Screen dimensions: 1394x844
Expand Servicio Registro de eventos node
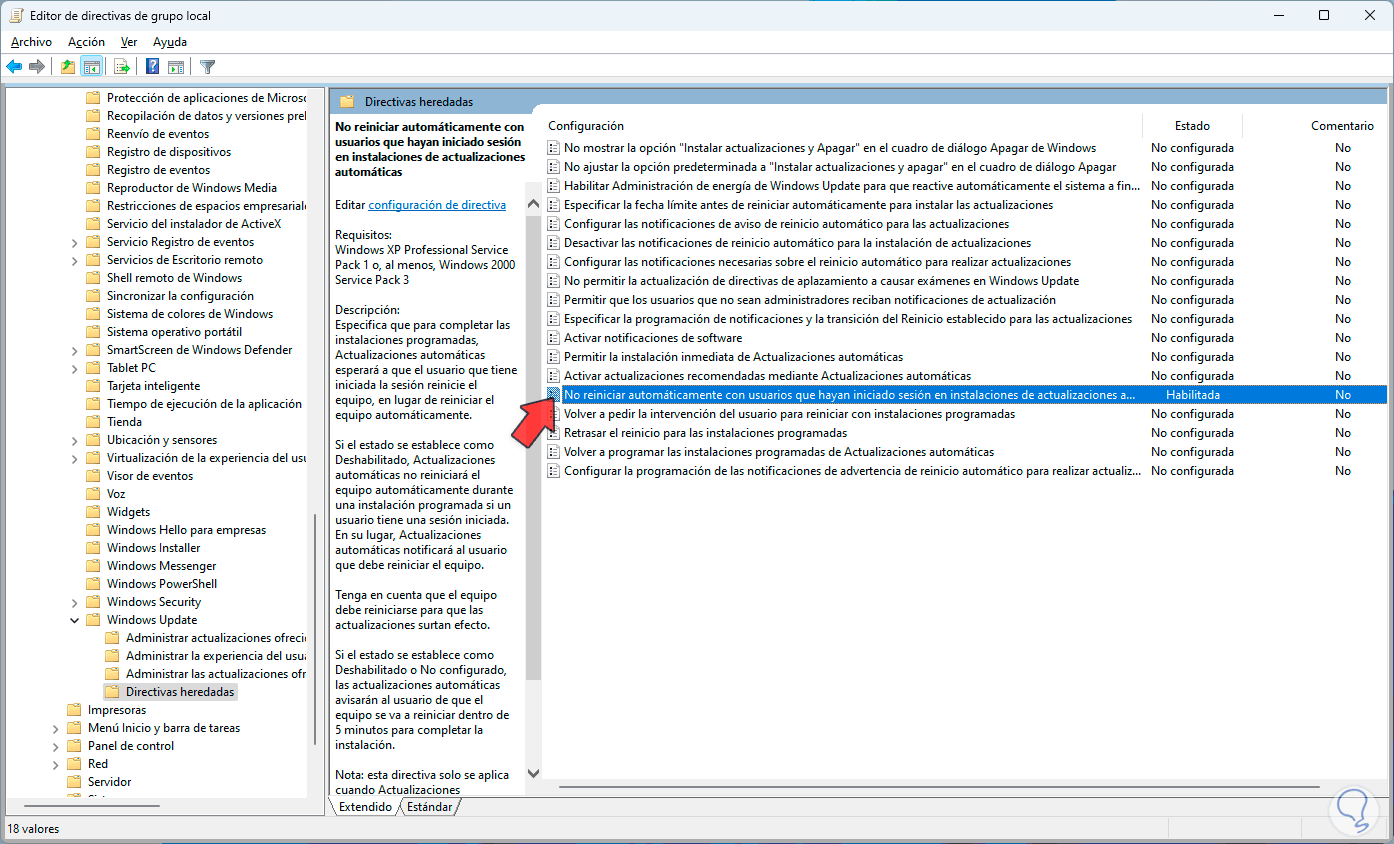75,242
